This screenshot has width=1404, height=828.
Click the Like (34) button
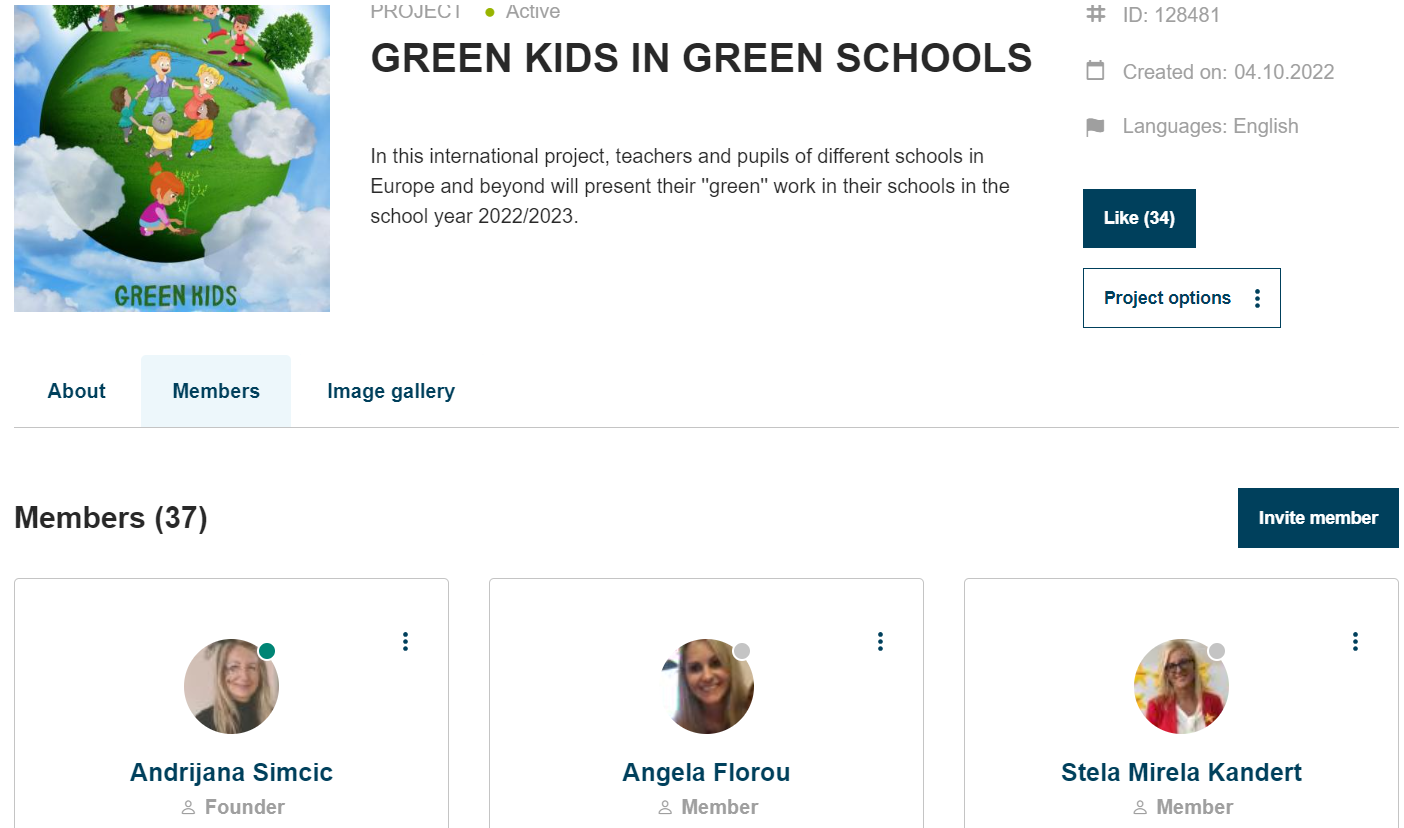[x=1139, y=218]
